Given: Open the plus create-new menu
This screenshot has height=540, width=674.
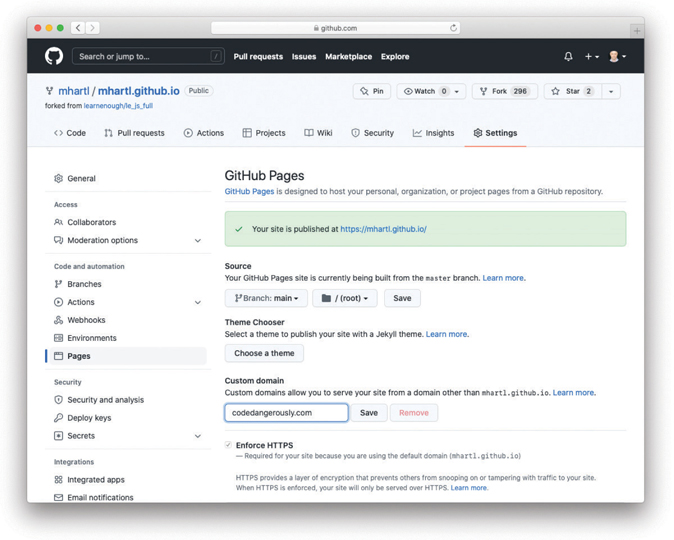Looking at the screenshot, I should (591, 57).
